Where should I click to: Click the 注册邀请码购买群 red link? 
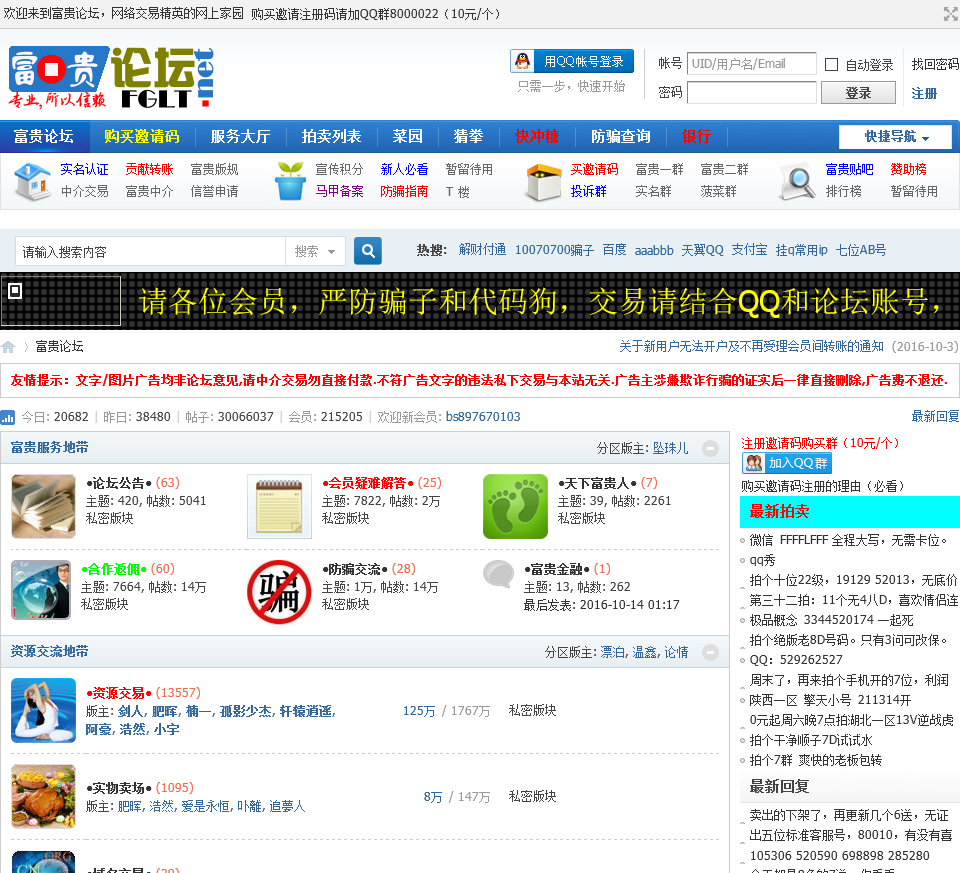(820, 443)
